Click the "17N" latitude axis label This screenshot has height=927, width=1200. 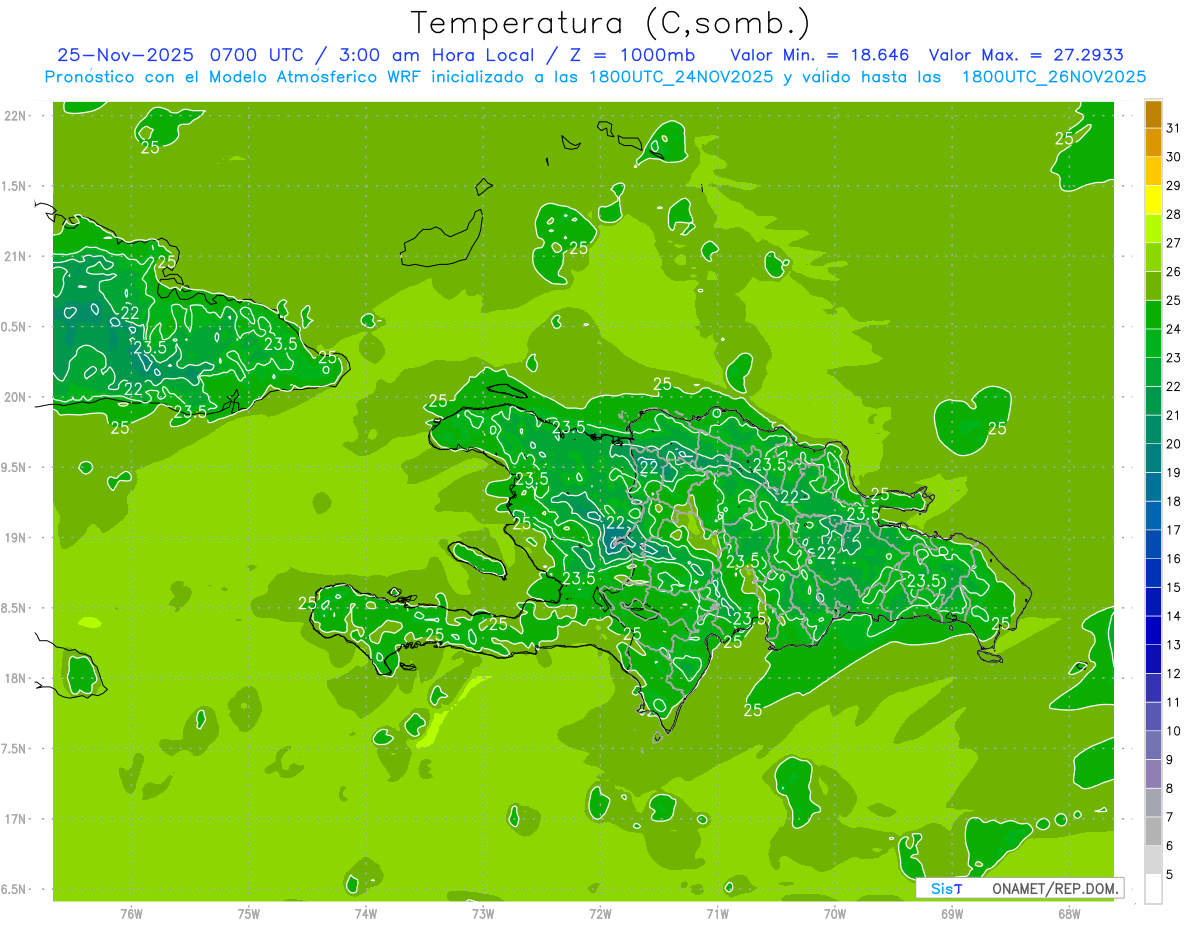(17, 819)
